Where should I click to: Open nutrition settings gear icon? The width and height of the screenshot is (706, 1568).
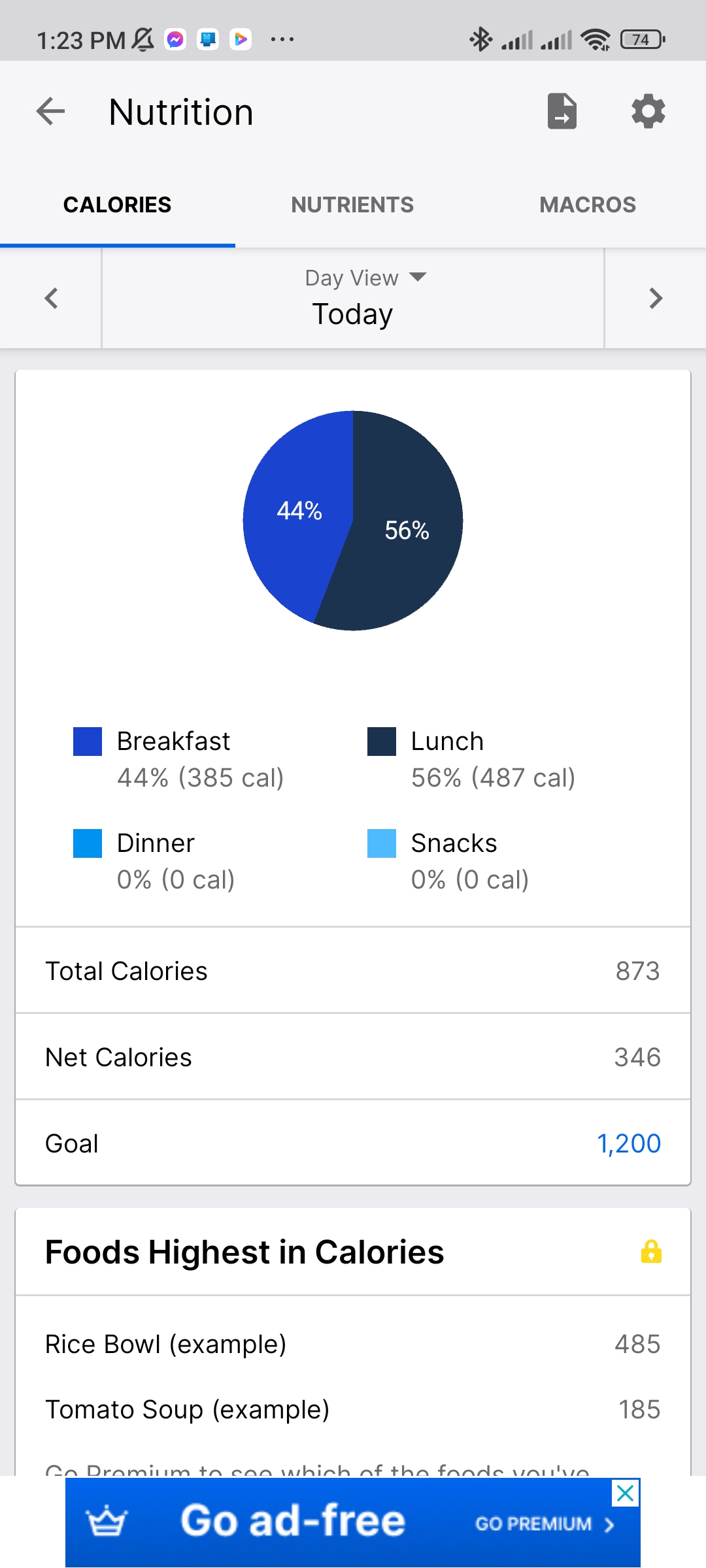coord(648,111)
